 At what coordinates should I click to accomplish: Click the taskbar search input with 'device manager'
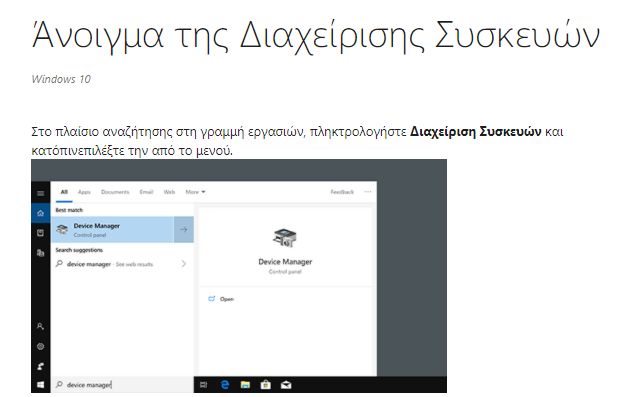click(122, 385)
